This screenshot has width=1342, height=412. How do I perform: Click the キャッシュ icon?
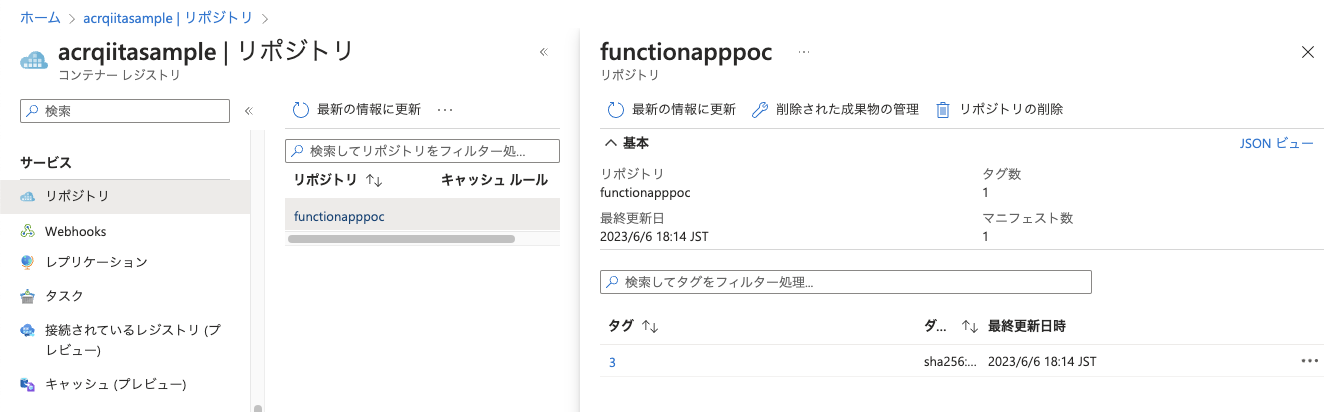click(28, 384)
